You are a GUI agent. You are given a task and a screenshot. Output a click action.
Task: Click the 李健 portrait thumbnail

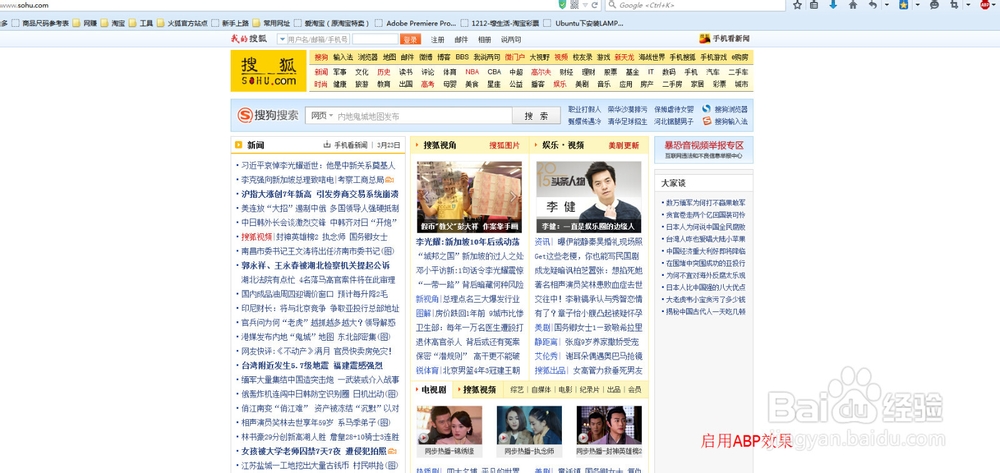click(589, 197)
